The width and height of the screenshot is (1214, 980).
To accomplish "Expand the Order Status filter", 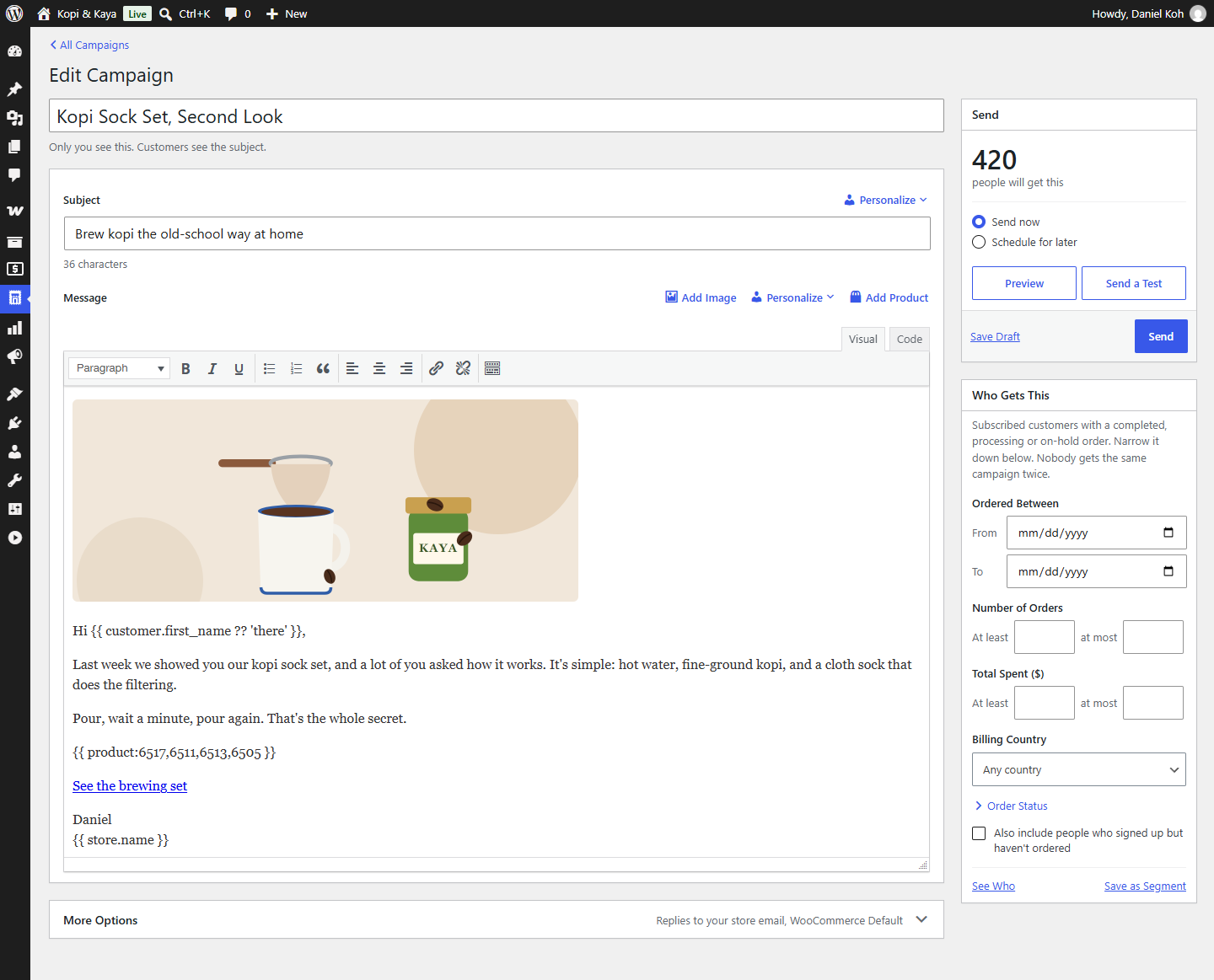I will 1011,806.
